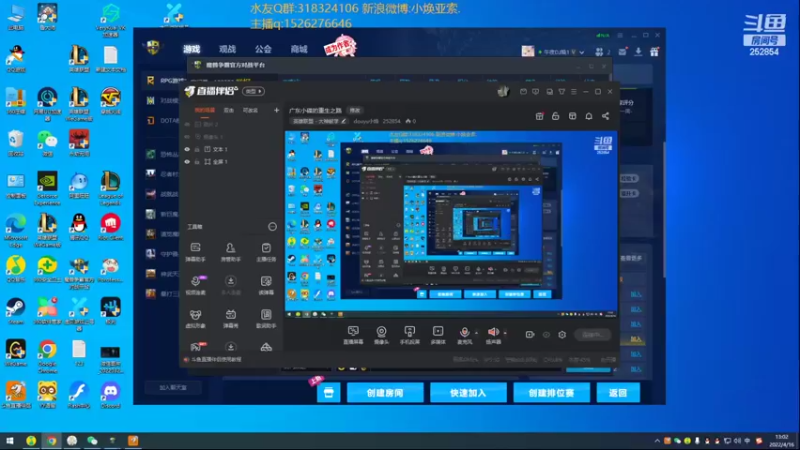Select the orange scene tab above layers

point(205,110)
